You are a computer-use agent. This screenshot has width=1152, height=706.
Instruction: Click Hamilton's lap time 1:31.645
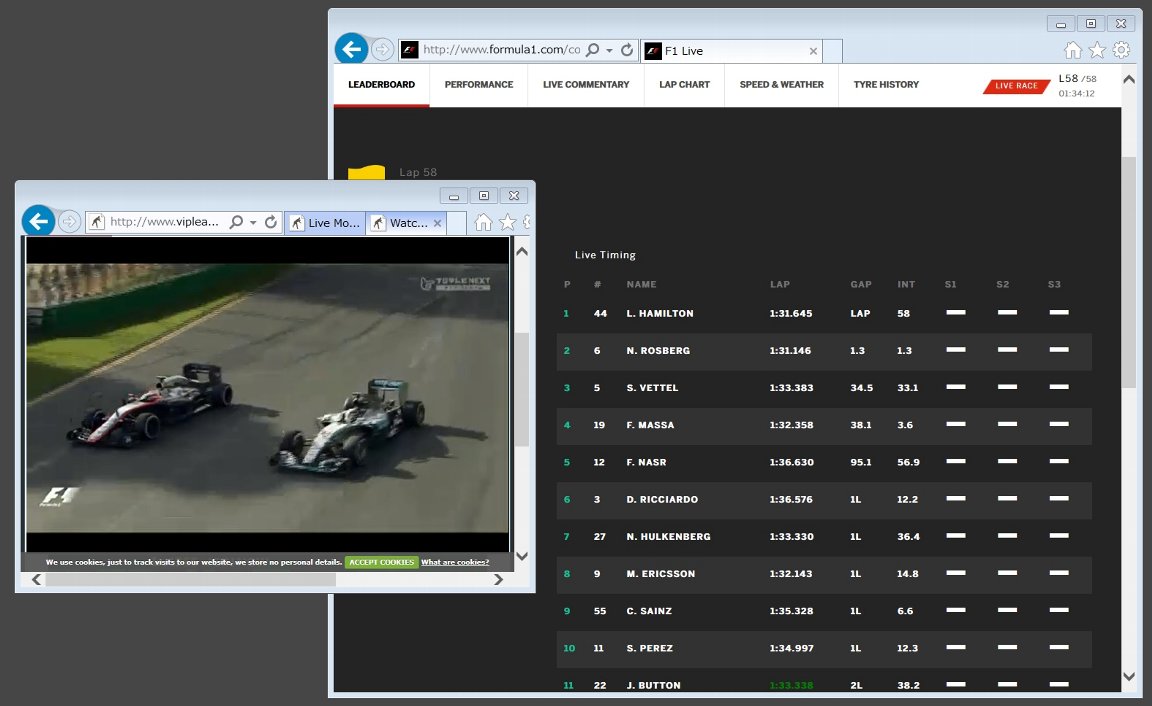tap(791, 314)
